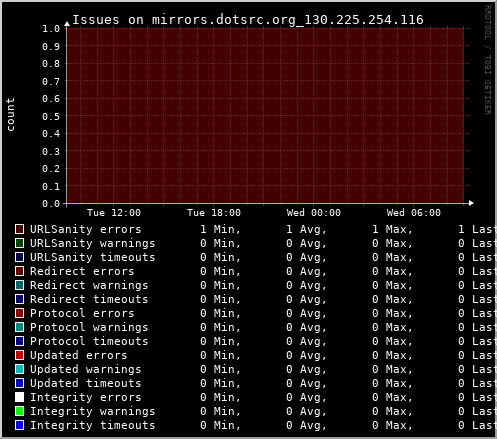Click the Integrity warnings bright green swatch
Image resolution: width=497 pixels, height=439 pixels.
coord(19,411)
